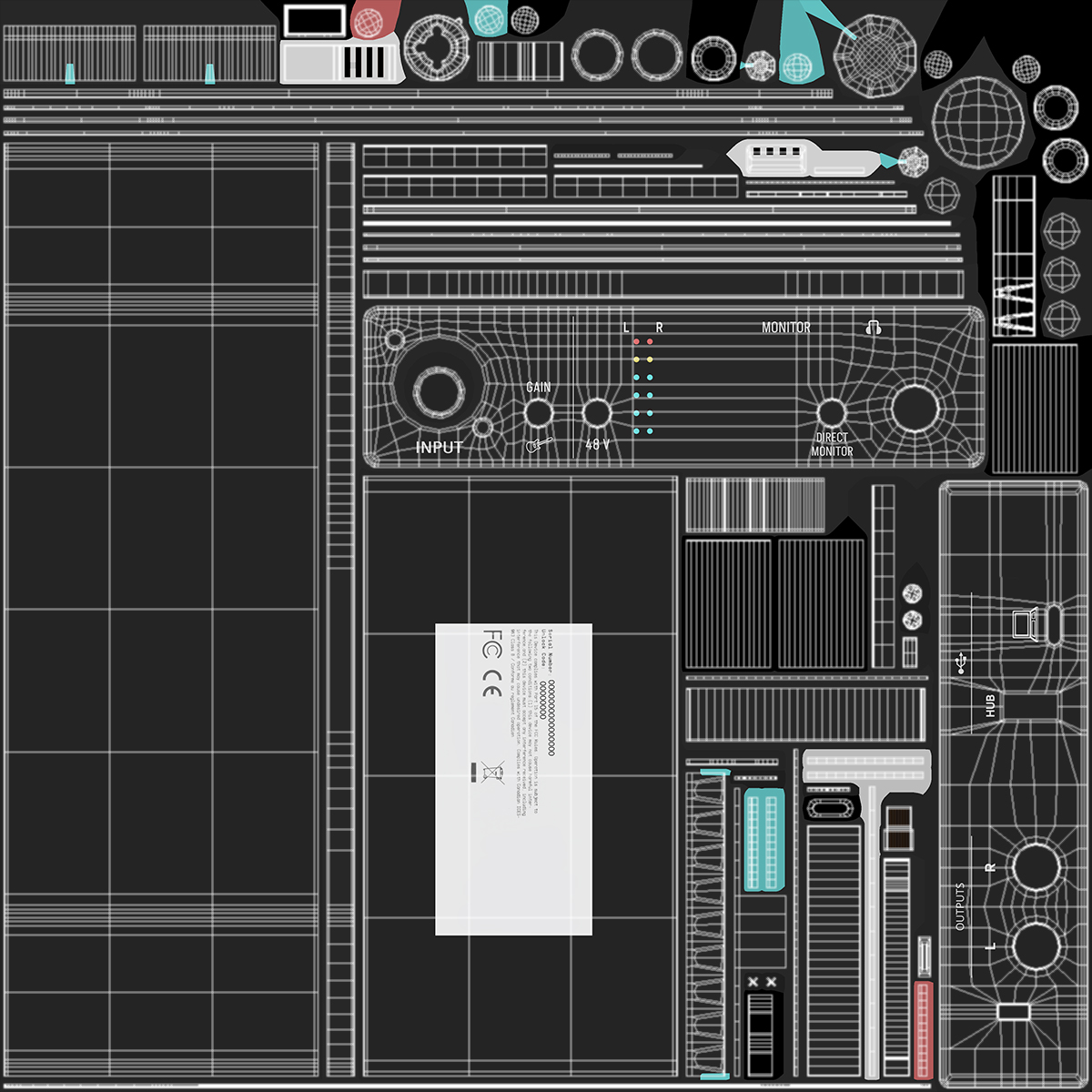Click the barcode-like black bars on white panel
The height and width of the screenshot is (1092, 1092).
click(x=365, y=62)
